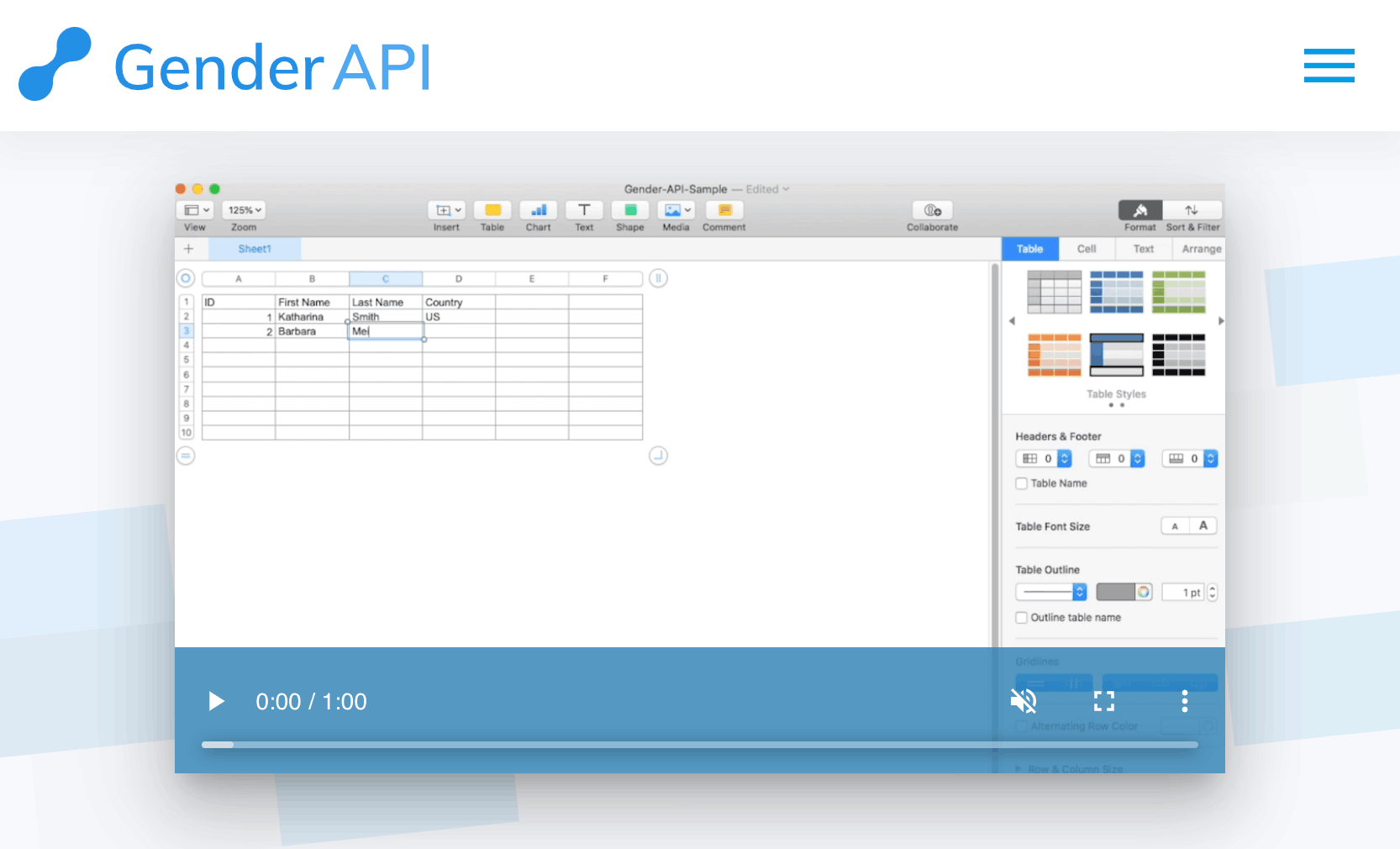
Task: Choose the orange table style
Action: [x=1055, y=355]
